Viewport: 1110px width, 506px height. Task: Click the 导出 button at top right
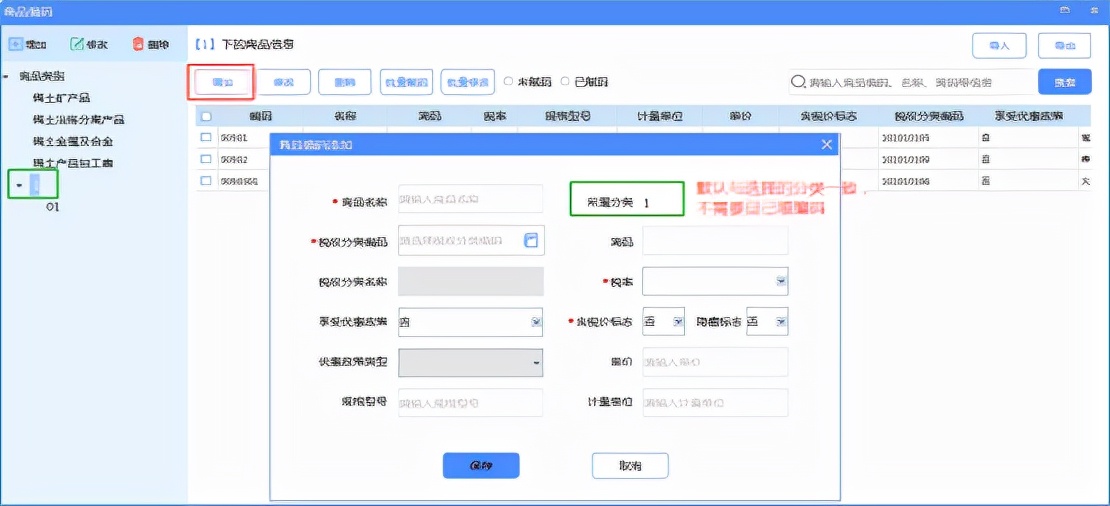(1064, 45)
